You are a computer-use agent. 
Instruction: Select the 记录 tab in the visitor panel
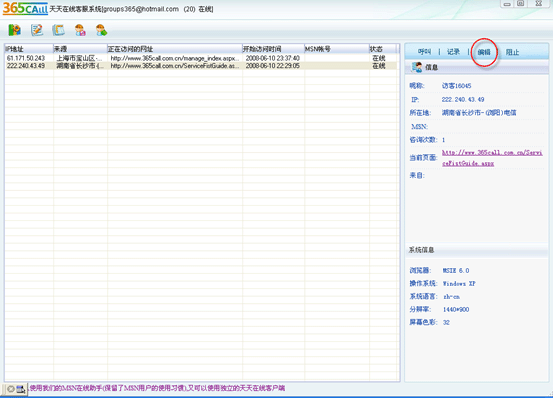(453, 52)
